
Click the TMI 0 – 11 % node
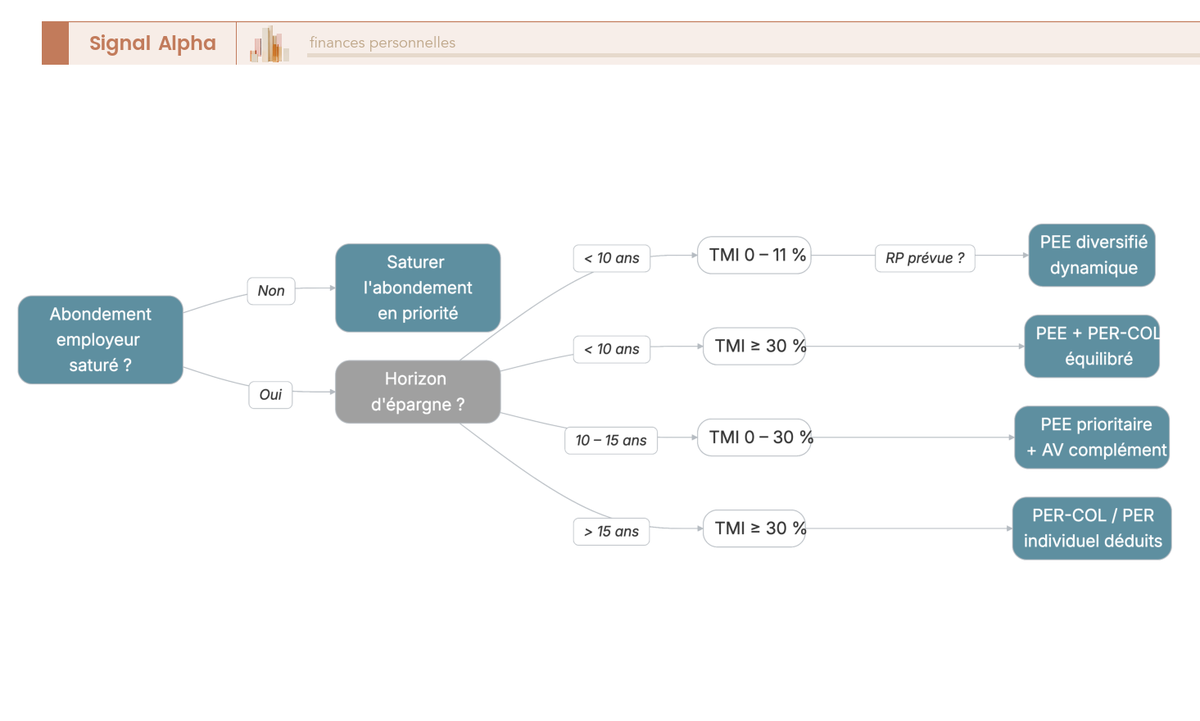pos(755,255)
